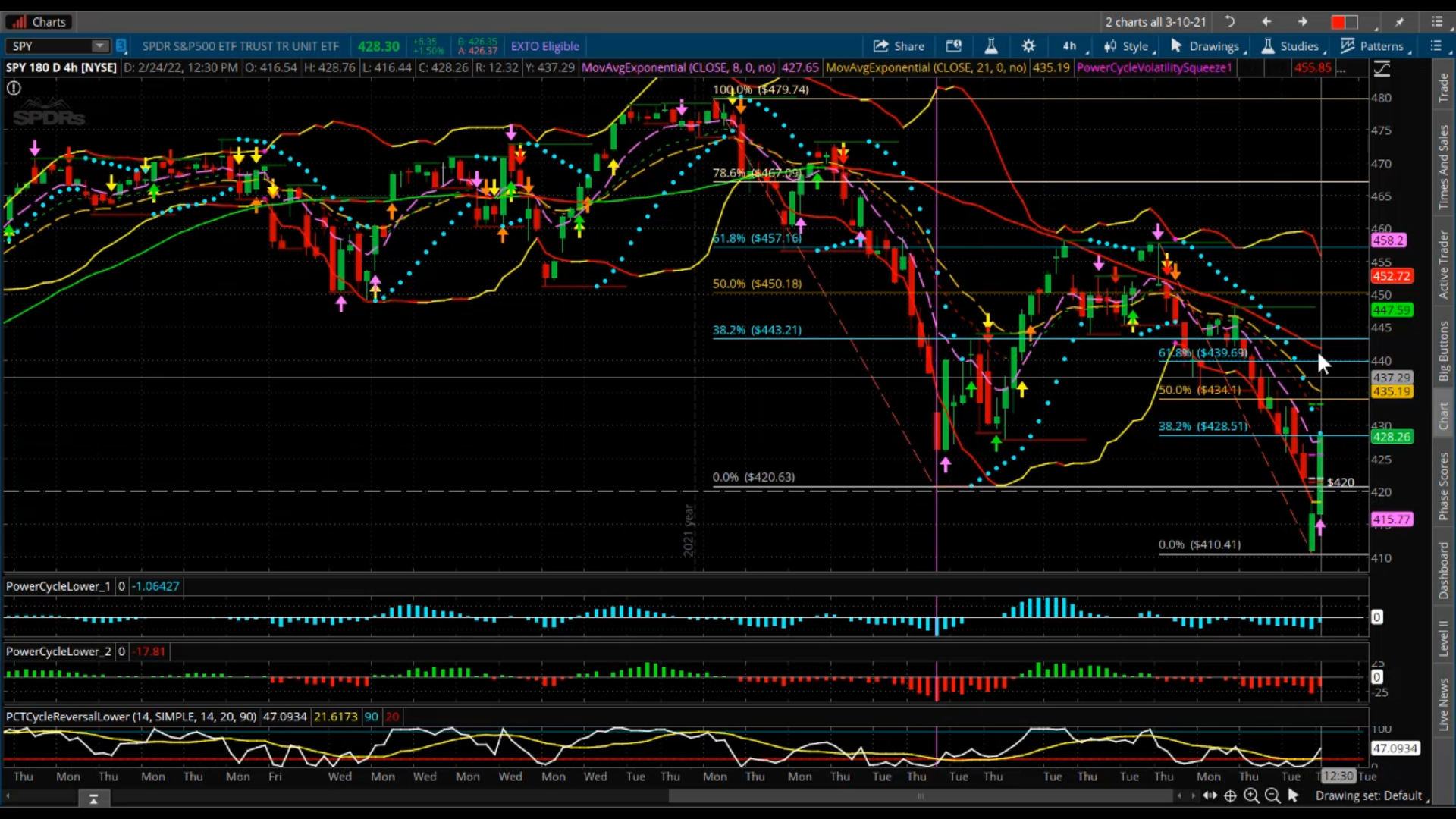Click the 50.0% ($450.18) Fibonacci label
Screen dimensions: 1456x819
click(757, 284)
